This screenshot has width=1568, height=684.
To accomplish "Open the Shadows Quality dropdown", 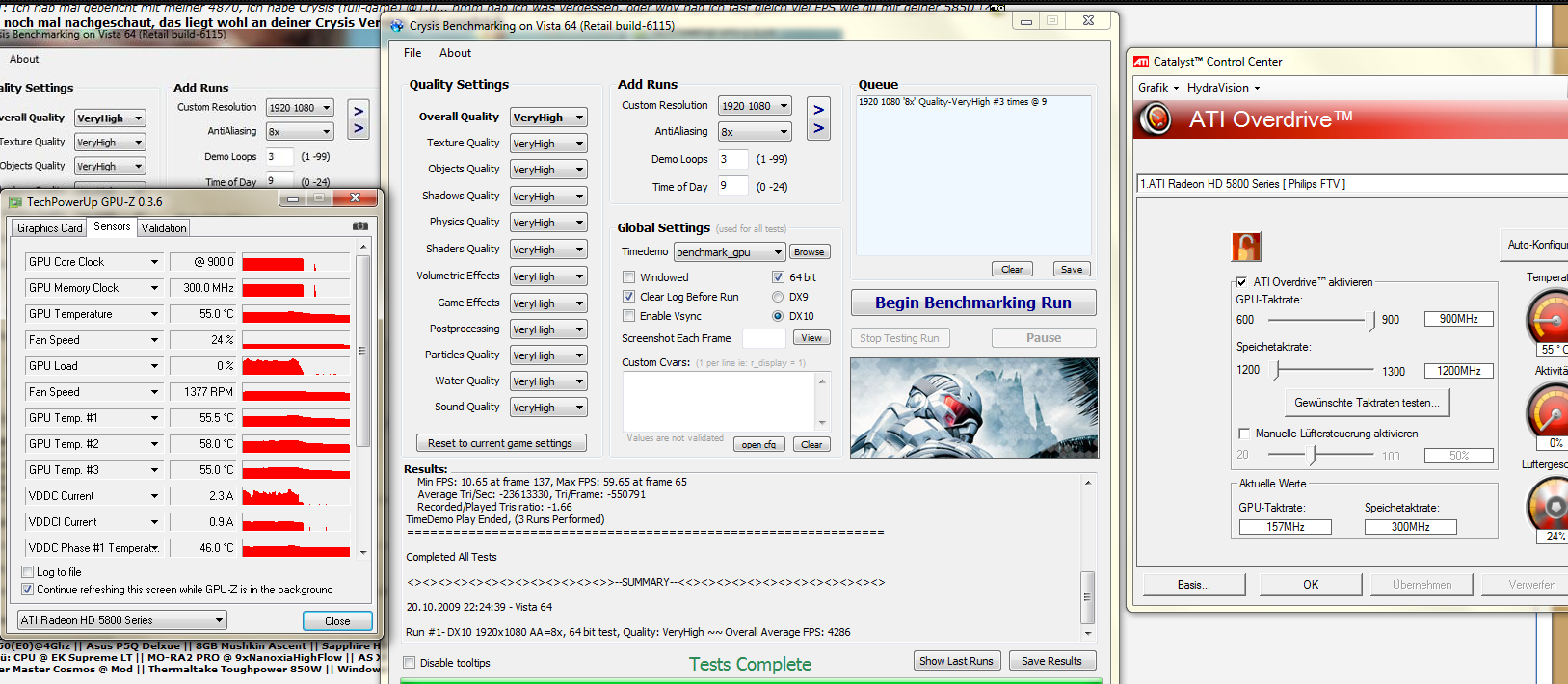I will pos(548,197).
